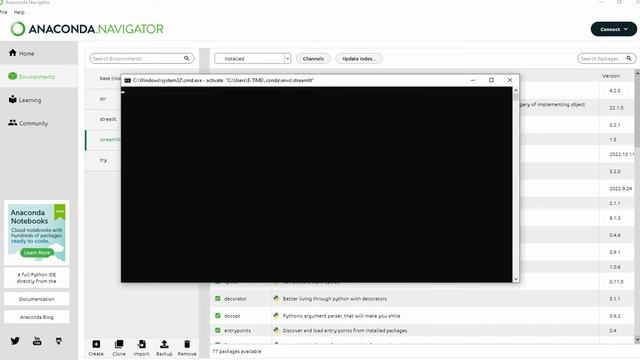Click the cmd scrollbar up arrow
This screenshot has height=360, width=640.
click(516, 90)
